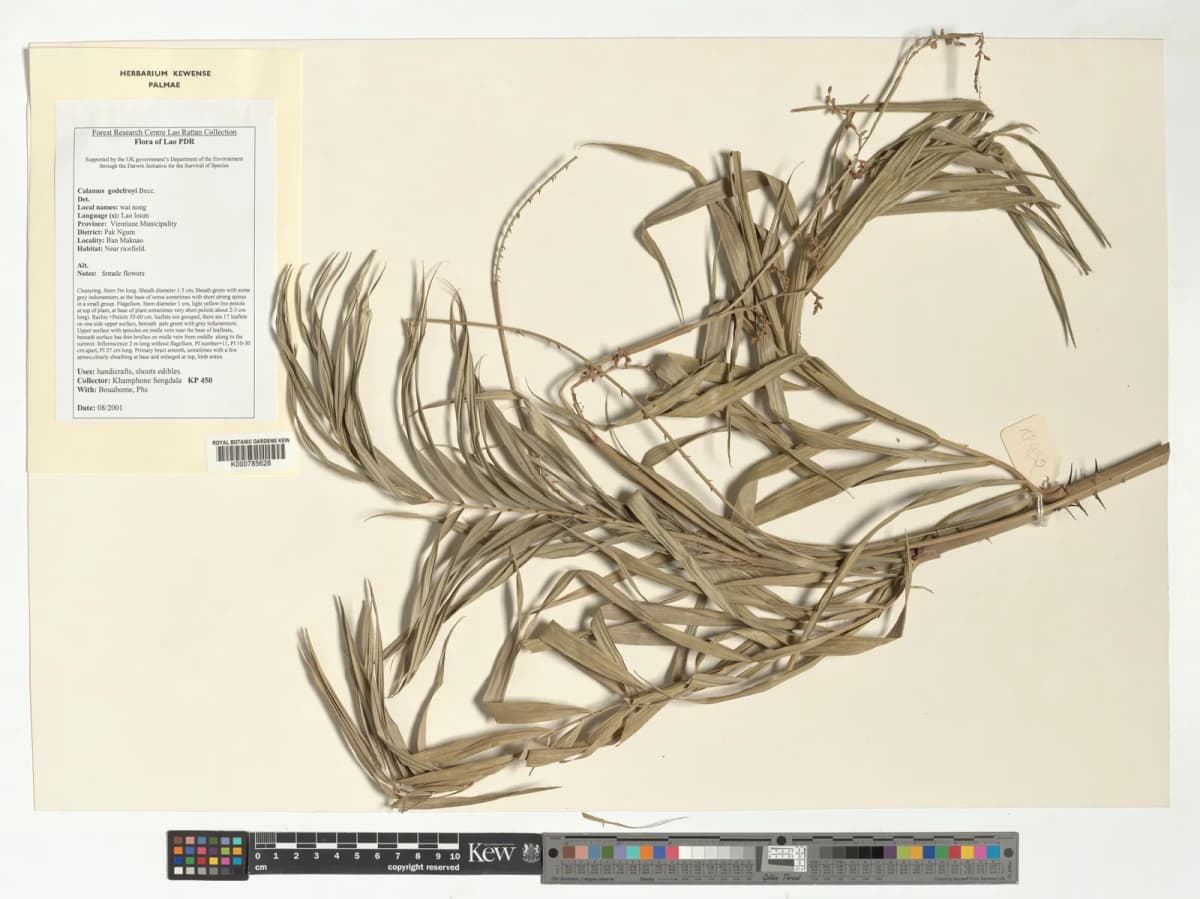Click the barcode number K000785628
1200x899 pixels.
click(x=251, y=464)
